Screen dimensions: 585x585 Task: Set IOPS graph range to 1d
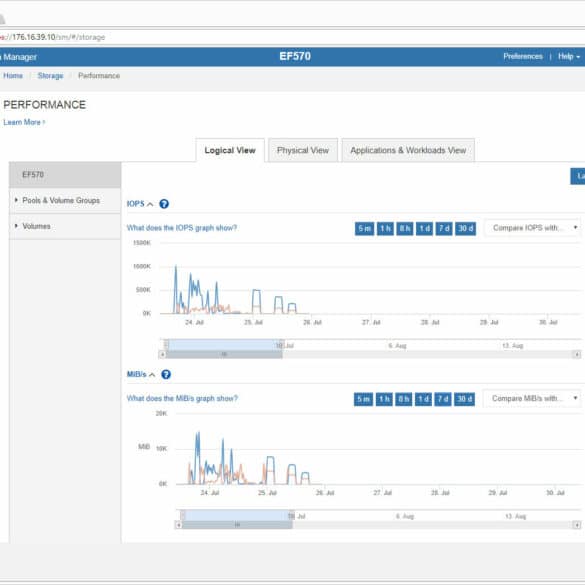coord(424,228)
